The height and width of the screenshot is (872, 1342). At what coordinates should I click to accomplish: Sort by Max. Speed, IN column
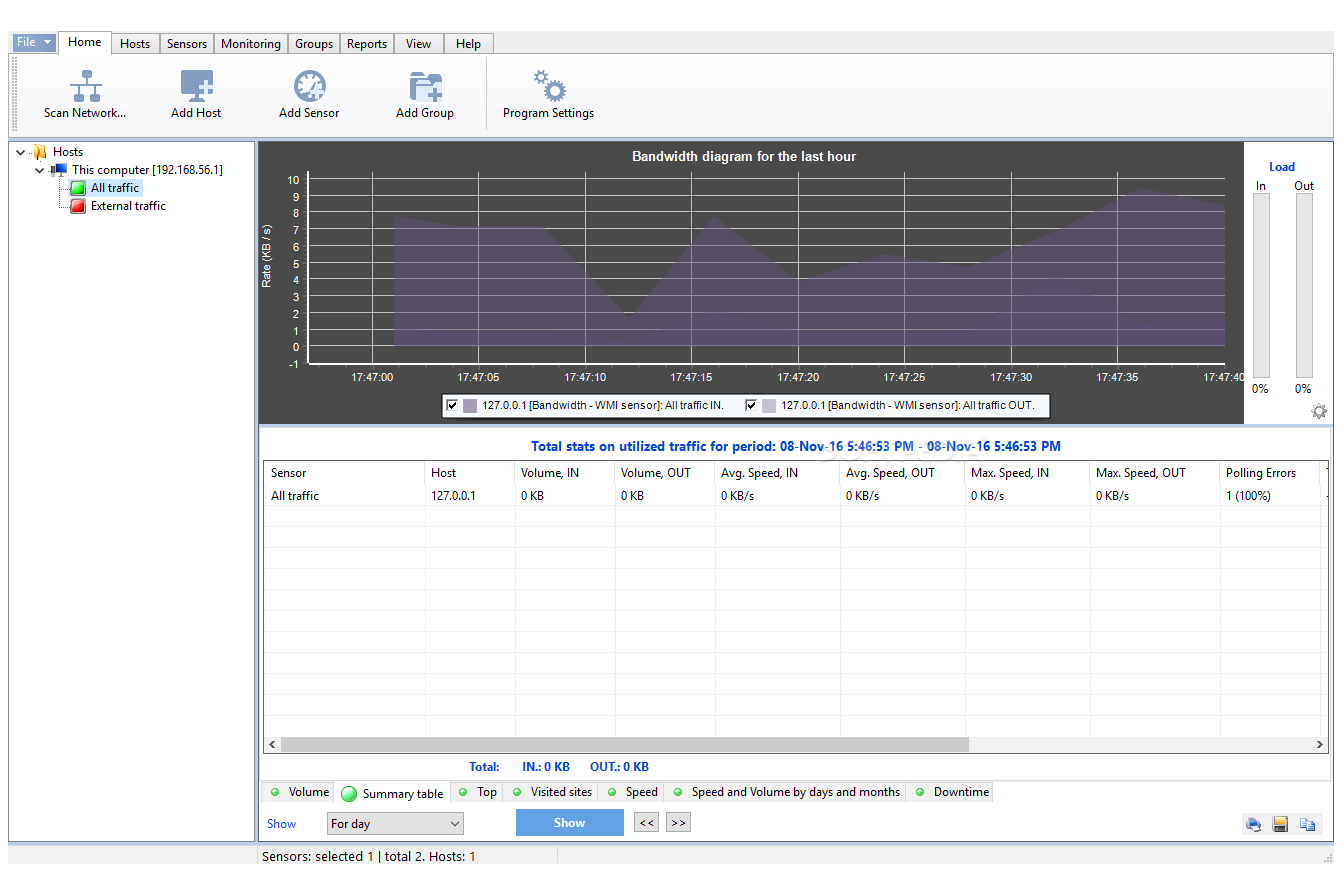[x=1027, y=473]
